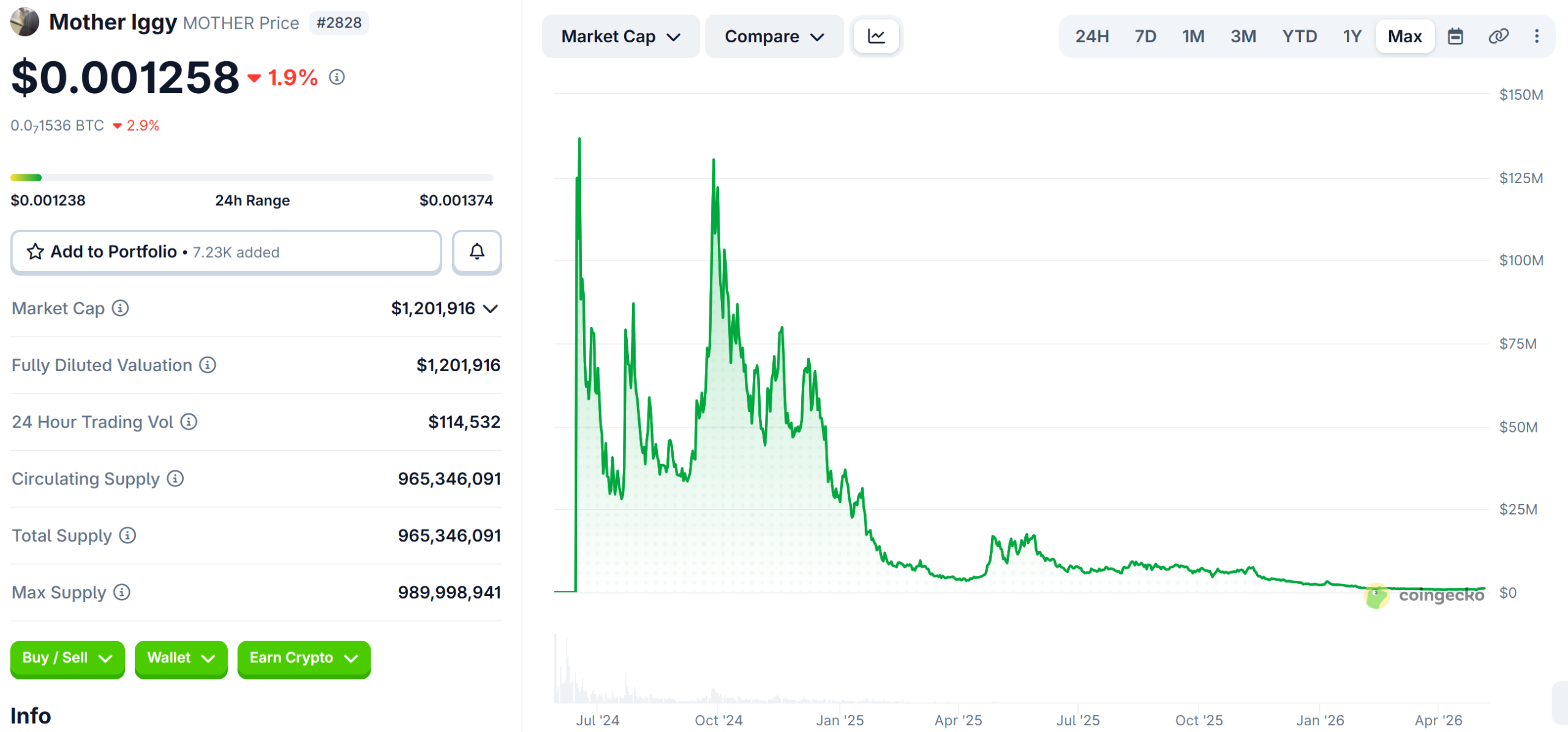The width and height of the screenshot is (1568, 732).
Task: Copy chart link with chain icon
Action: [x=1498, y=36]
